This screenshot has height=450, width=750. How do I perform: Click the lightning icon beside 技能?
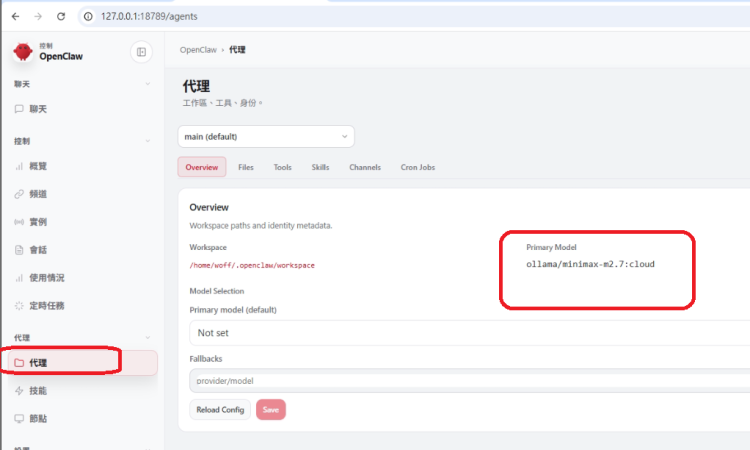click(19, 391)
